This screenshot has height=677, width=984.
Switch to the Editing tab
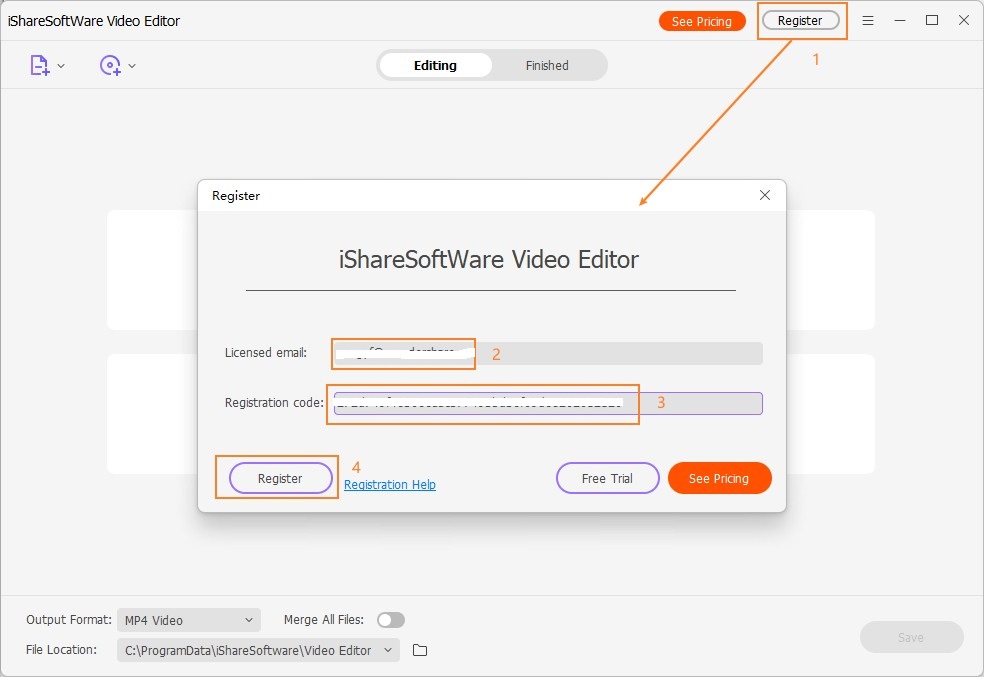coord(436,65)
